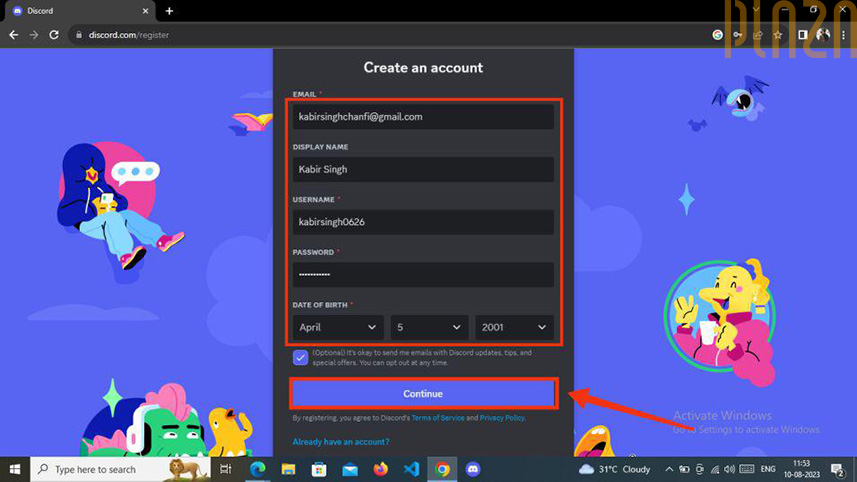This screenshot has width=857, height=482.
Task: Show hidden system tray icons
Action: point(669,469)
